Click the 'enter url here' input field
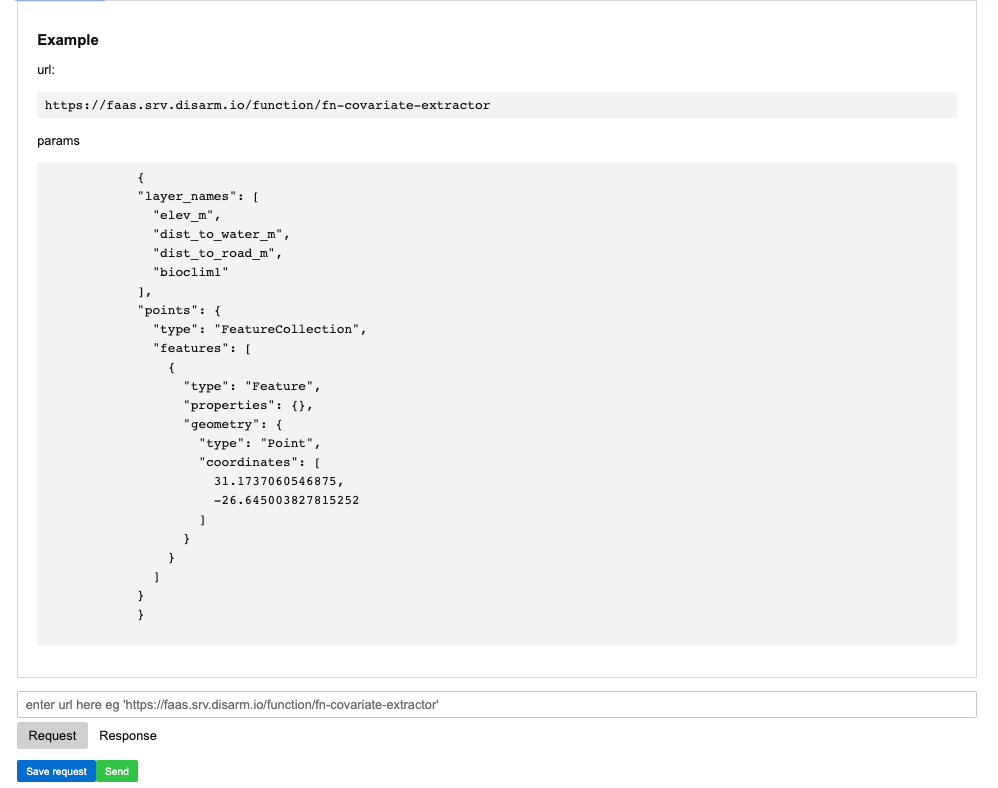Screen dimensions: 998x788 pyautogui.click(x=496, y=705)
